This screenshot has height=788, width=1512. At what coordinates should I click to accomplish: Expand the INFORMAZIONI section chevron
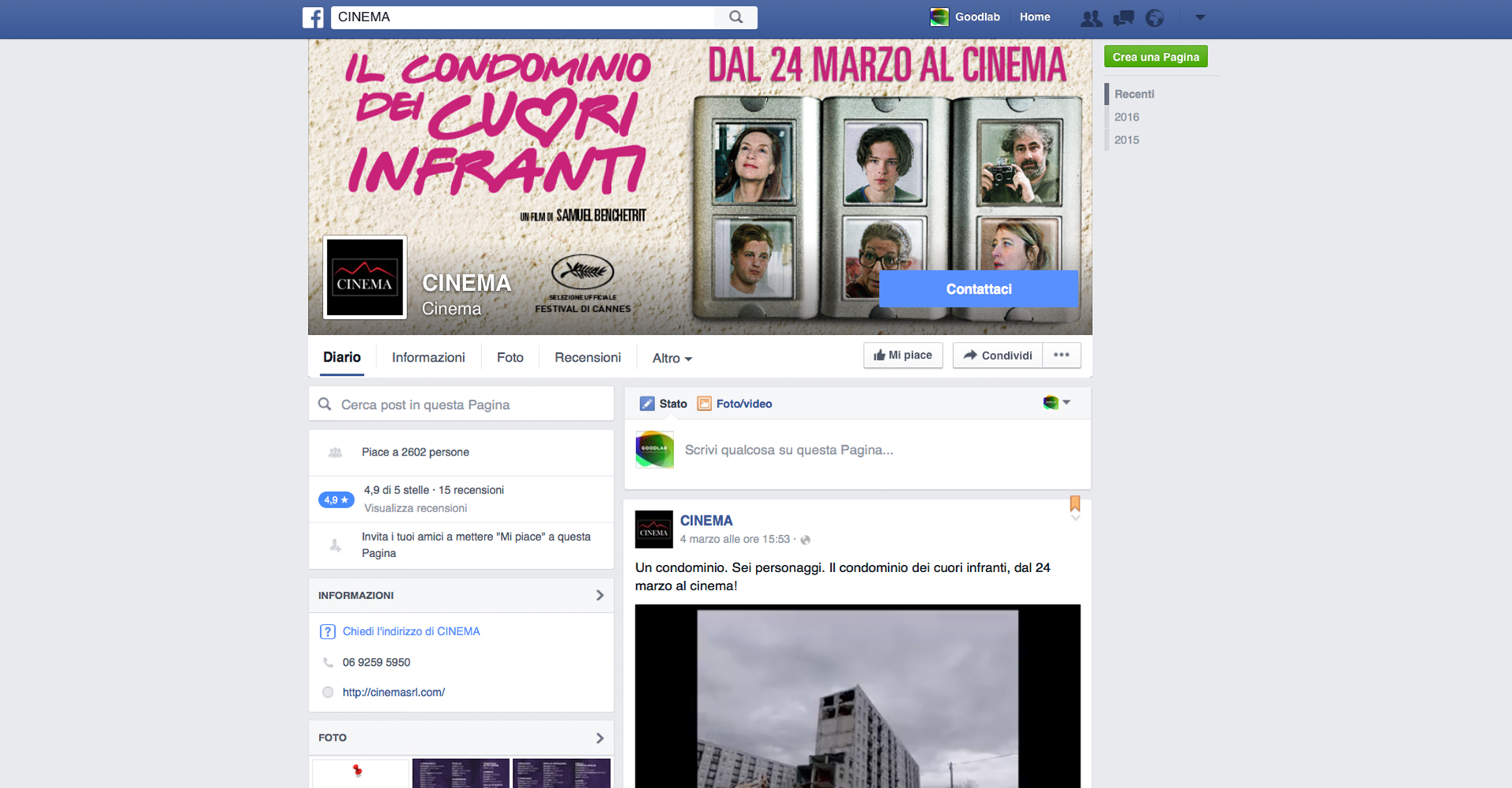(600, 596)
